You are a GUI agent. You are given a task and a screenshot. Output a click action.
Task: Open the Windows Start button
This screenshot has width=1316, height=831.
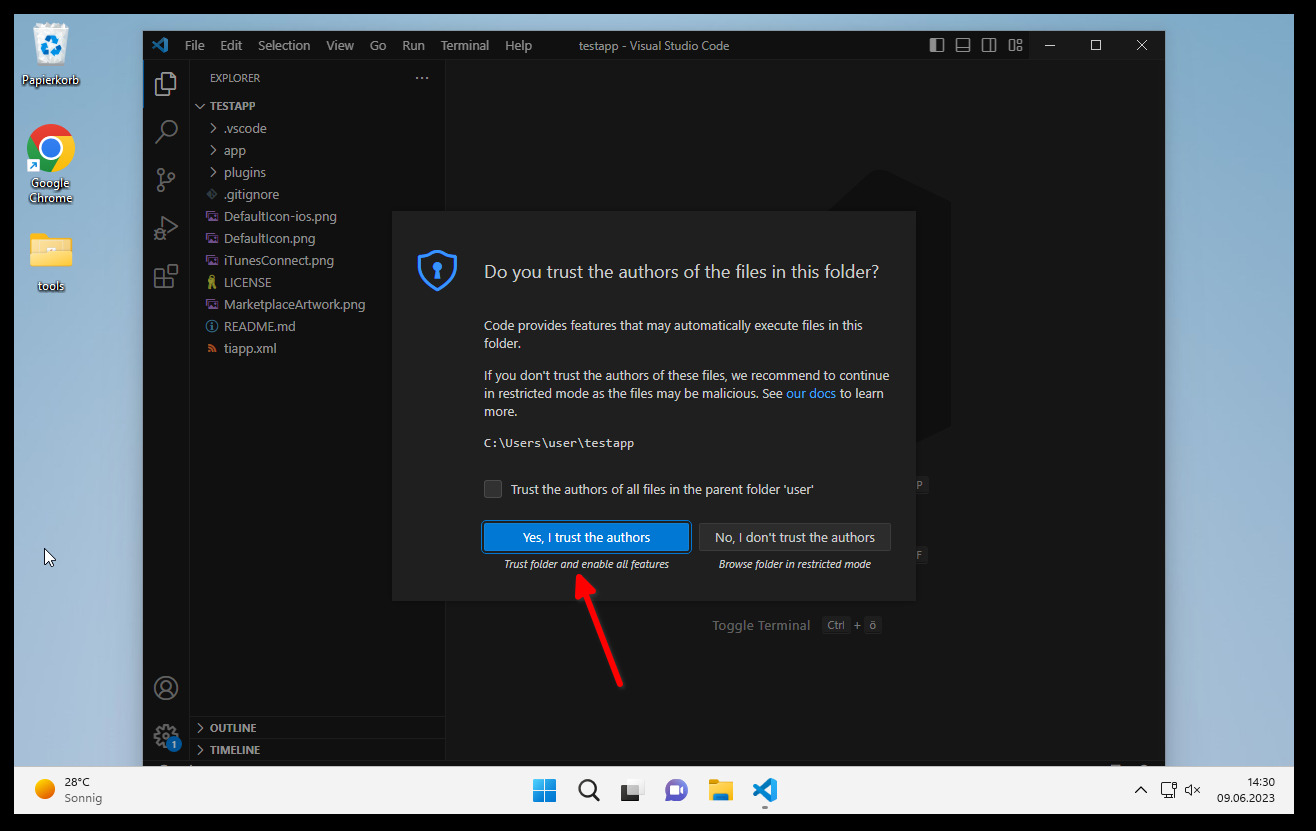[x=544, y=790]
